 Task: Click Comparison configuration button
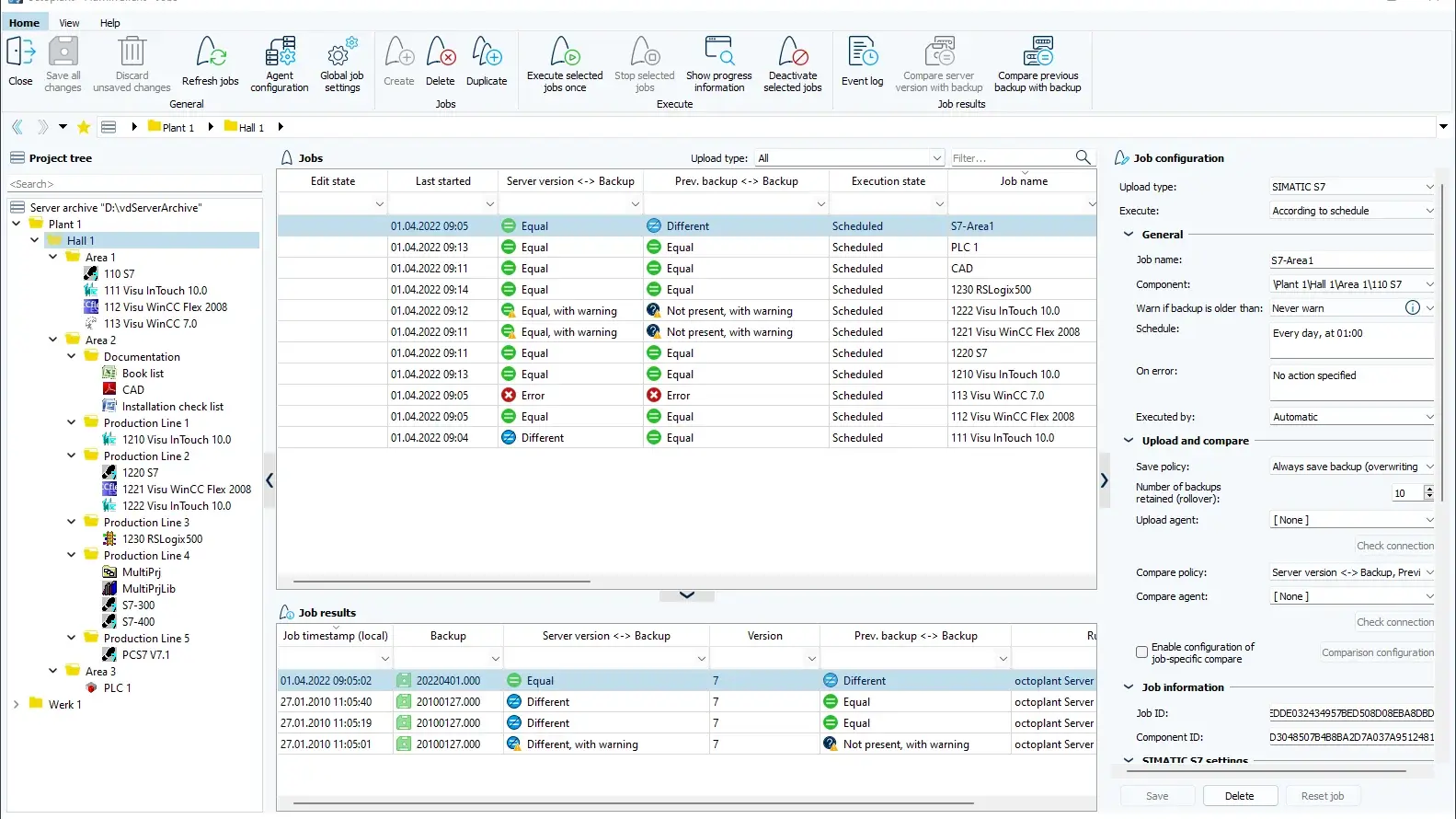(1378, 652)
